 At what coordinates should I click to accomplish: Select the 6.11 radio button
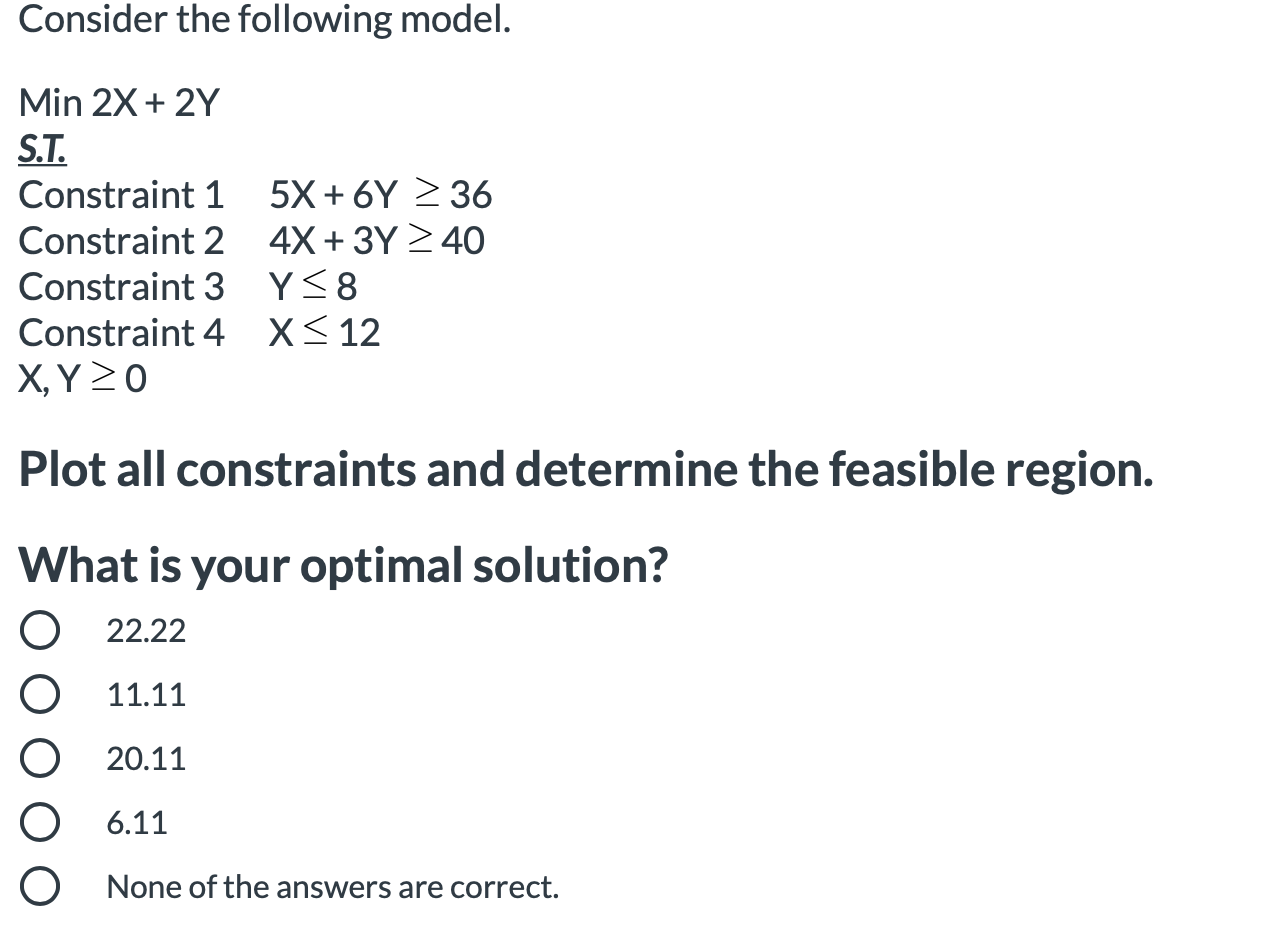click(x=40, y=822)
